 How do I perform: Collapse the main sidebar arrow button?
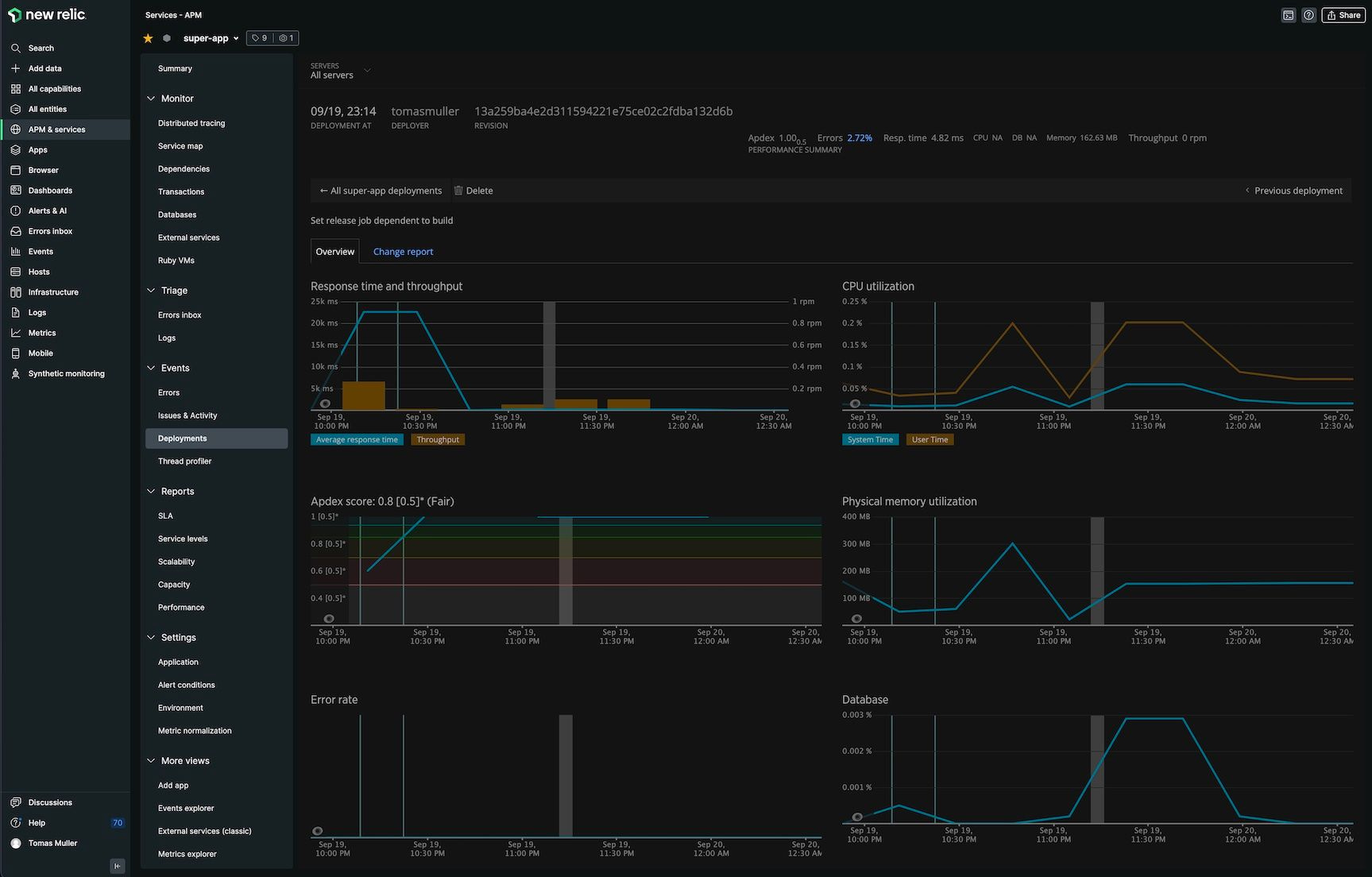[x=118, y=866]
